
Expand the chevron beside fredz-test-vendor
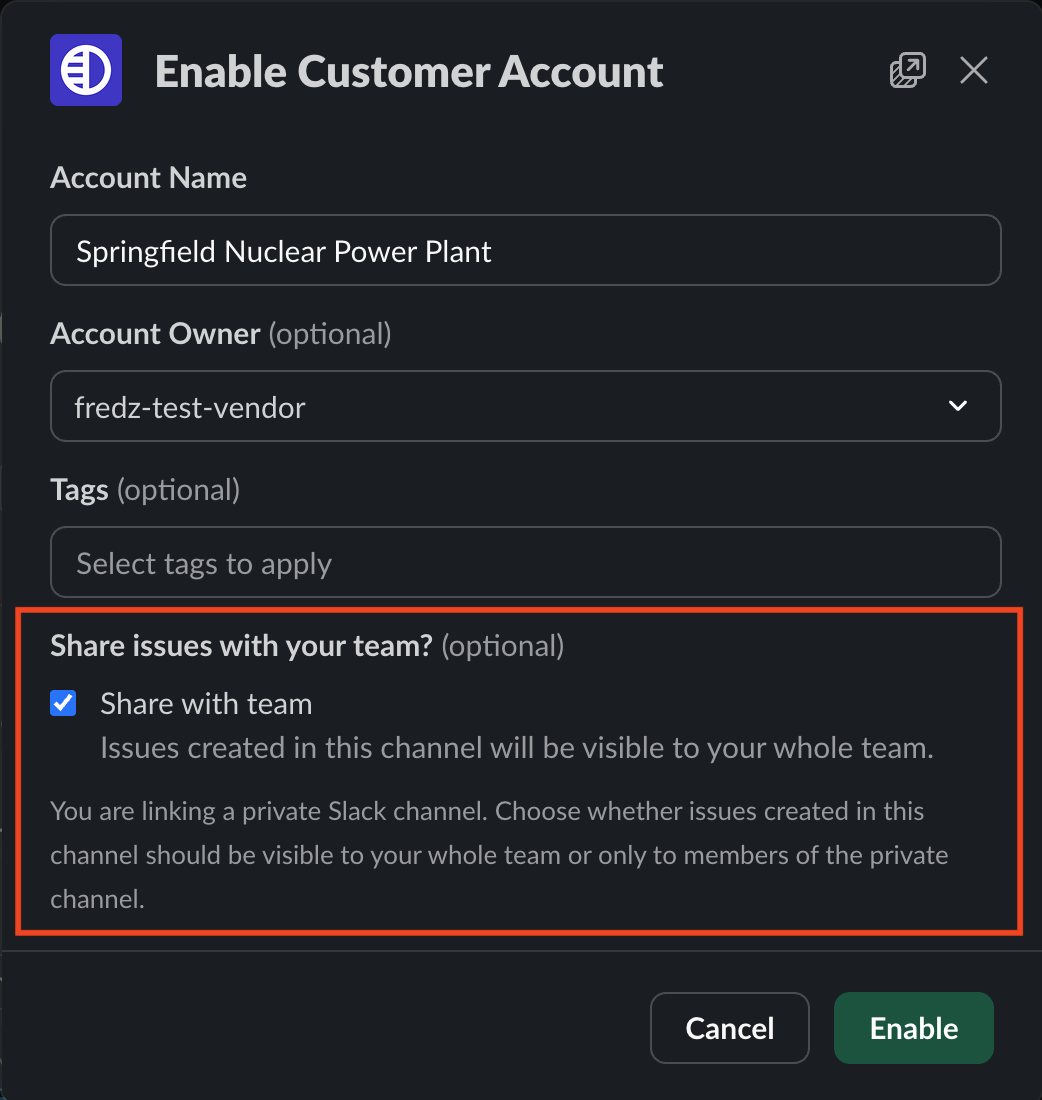(957, 406)
